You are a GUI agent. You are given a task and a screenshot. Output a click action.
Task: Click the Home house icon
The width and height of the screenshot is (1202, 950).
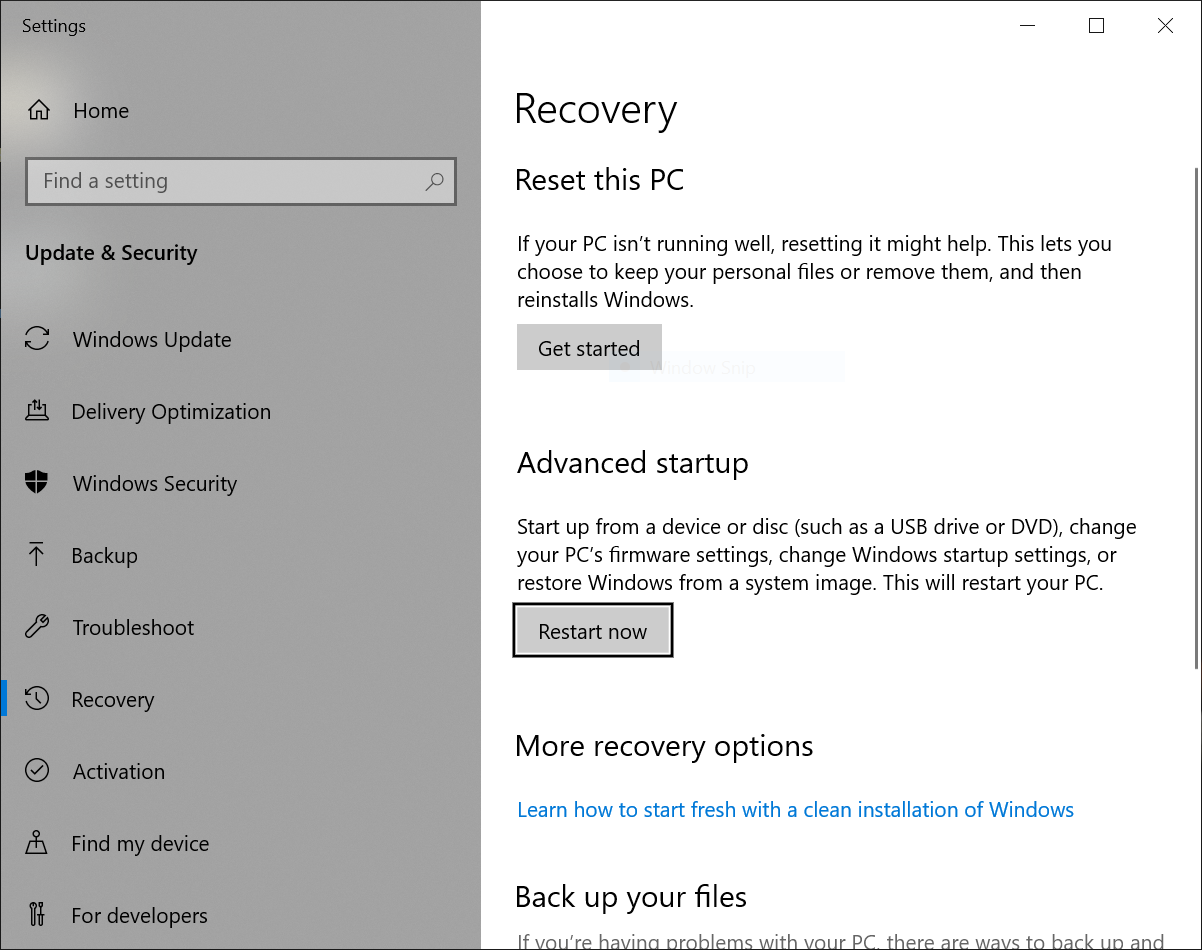point(38,110)
